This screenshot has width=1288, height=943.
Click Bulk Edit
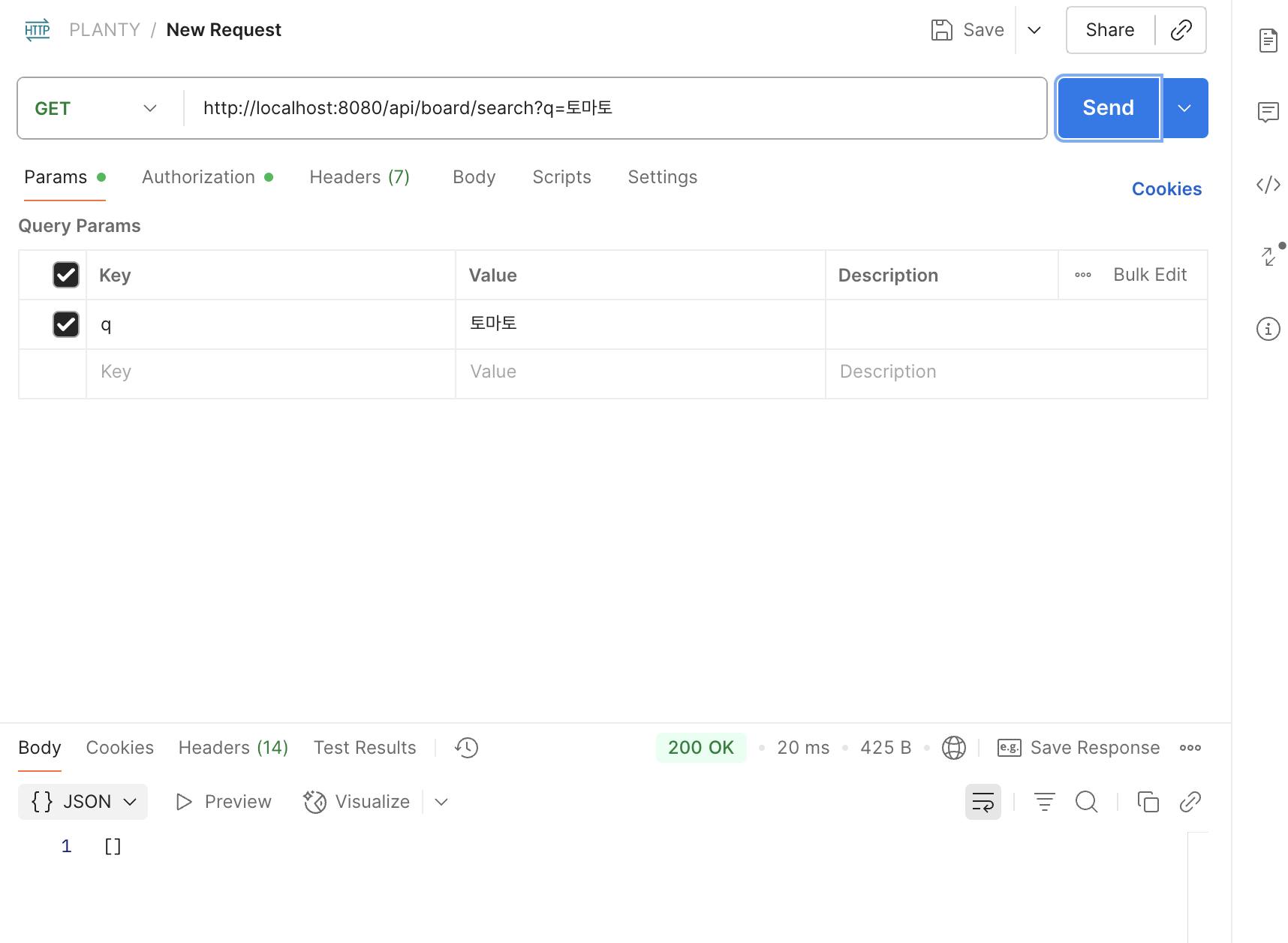coord(1150,275)
